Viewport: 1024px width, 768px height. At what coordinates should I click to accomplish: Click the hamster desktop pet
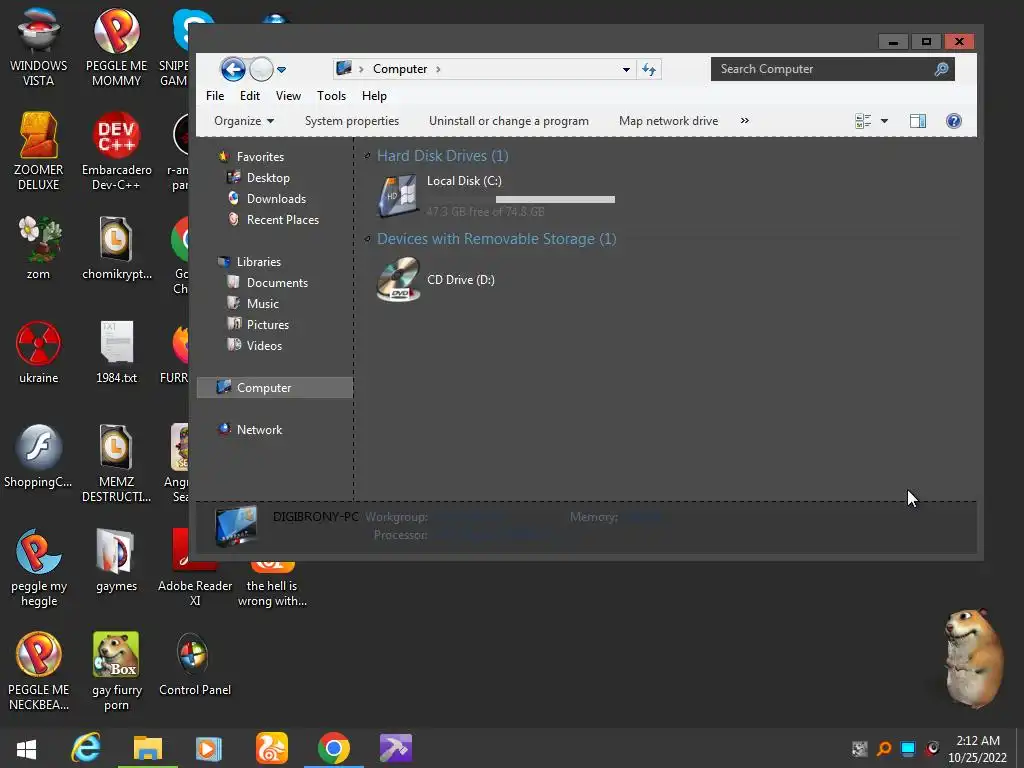(974, 658)
